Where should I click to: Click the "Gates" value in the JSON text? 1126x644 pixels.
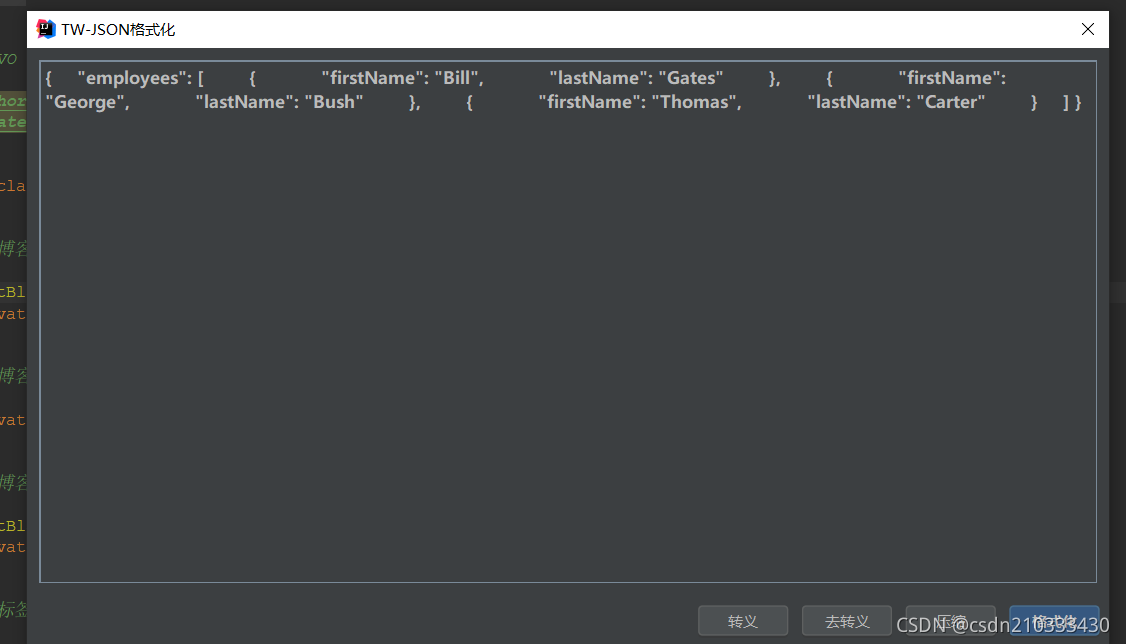tap(691, 78)
